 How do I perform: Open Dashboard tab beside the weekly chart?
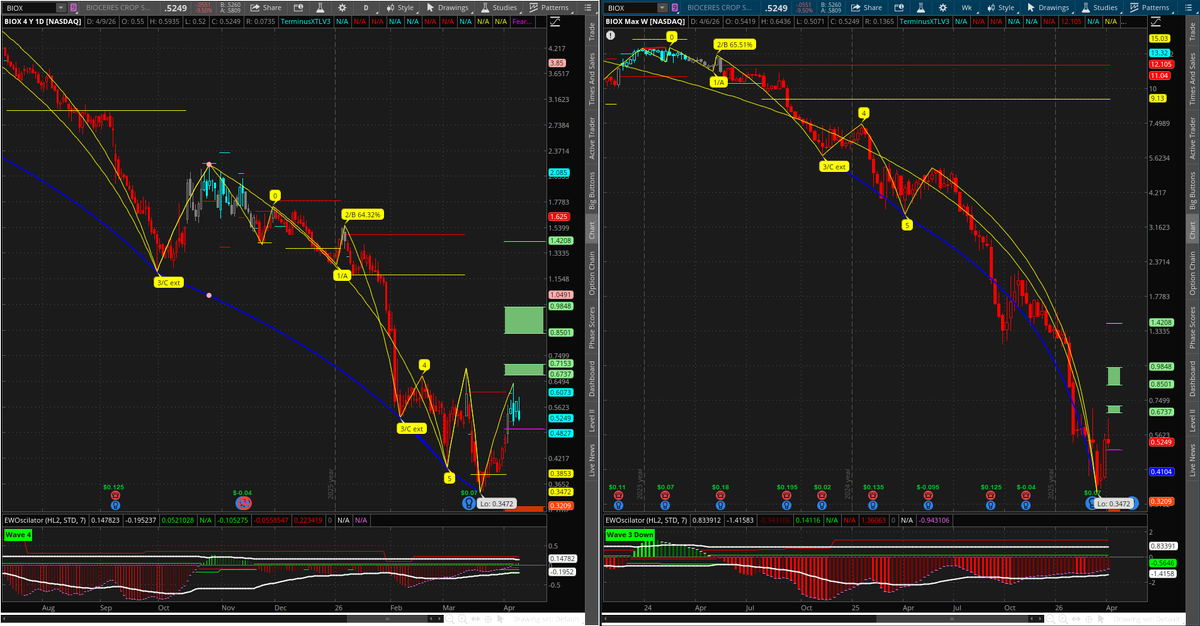[1191, 379]
